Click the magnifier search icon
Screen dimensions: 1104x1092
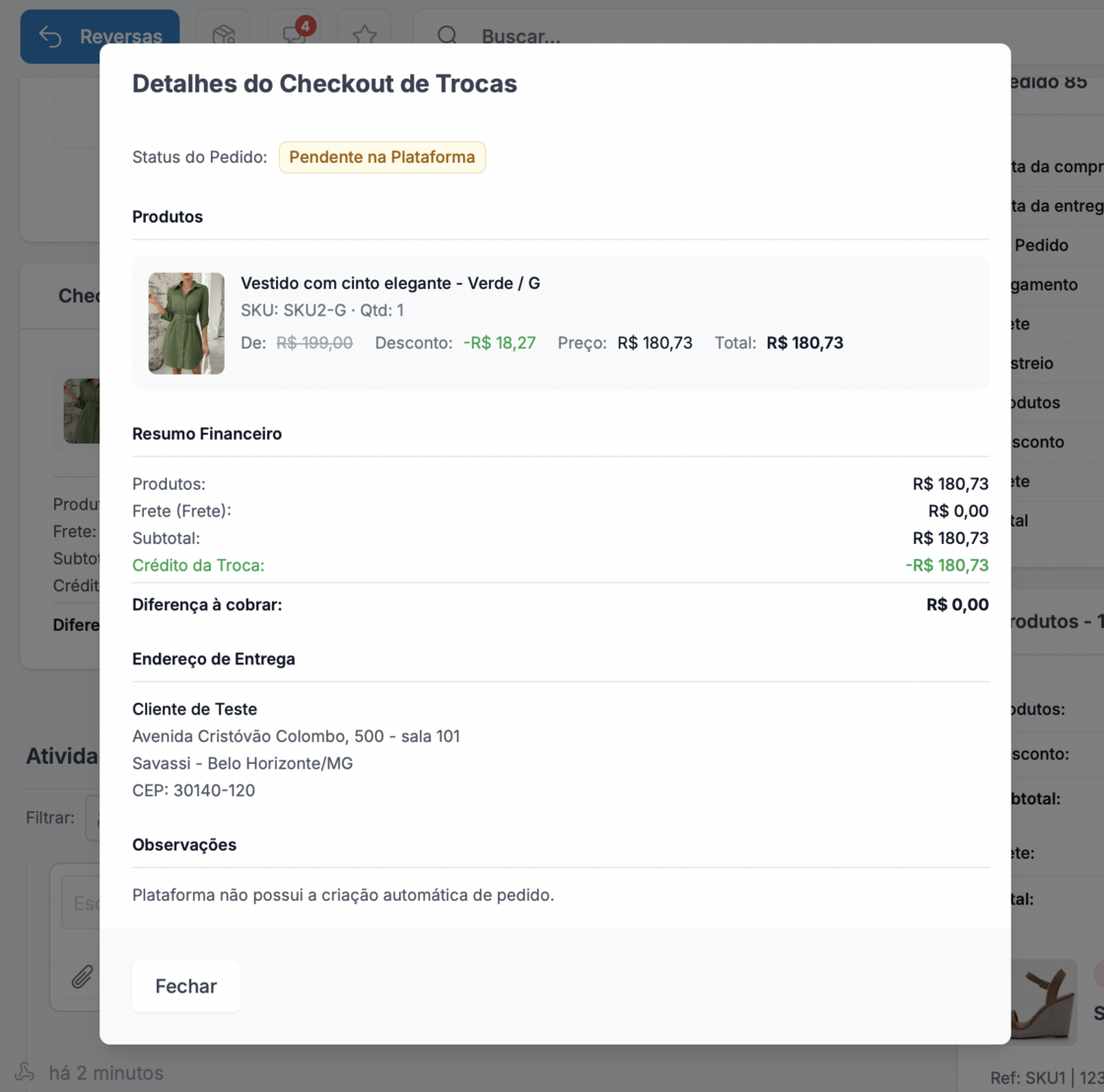point(448,35)
